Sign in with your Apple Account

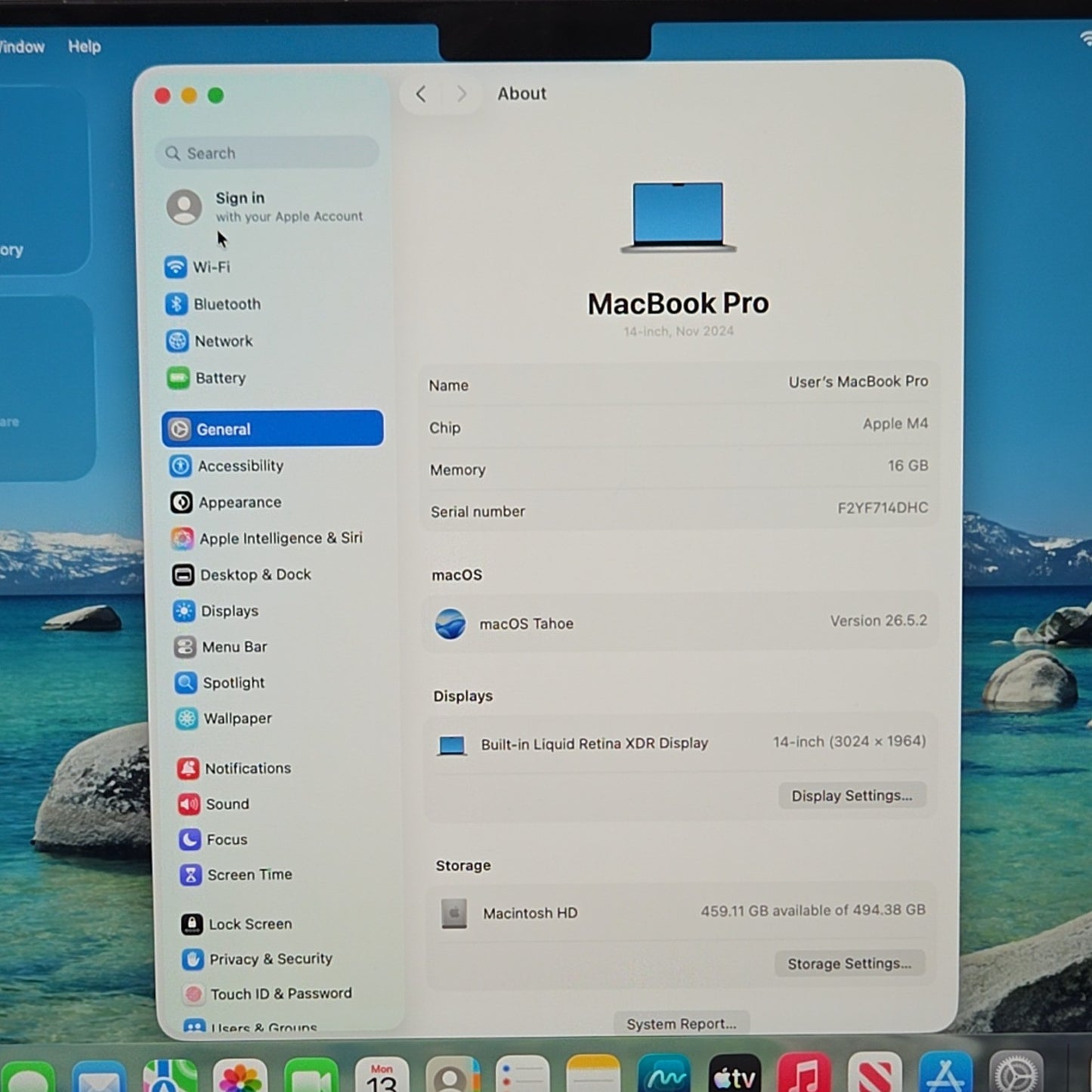(x=266, y=206)
